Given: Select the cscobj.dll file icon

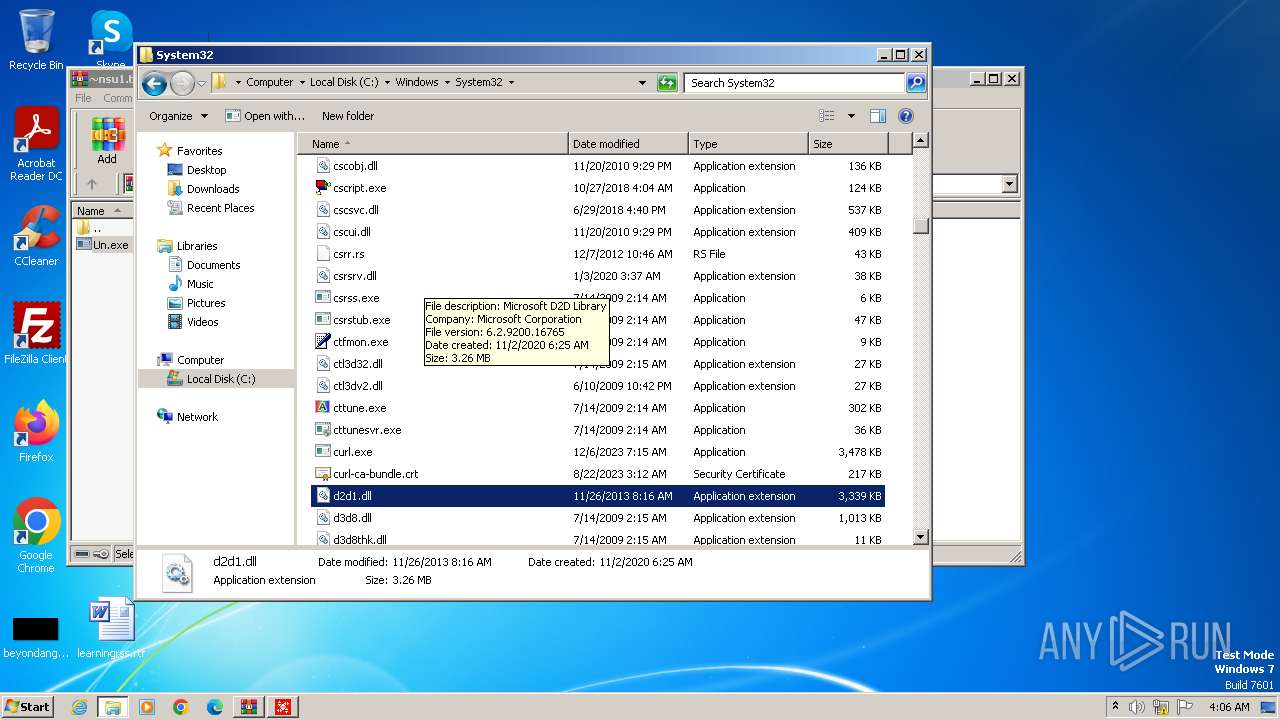Looking at the screenshot, I should click(323, 166).
